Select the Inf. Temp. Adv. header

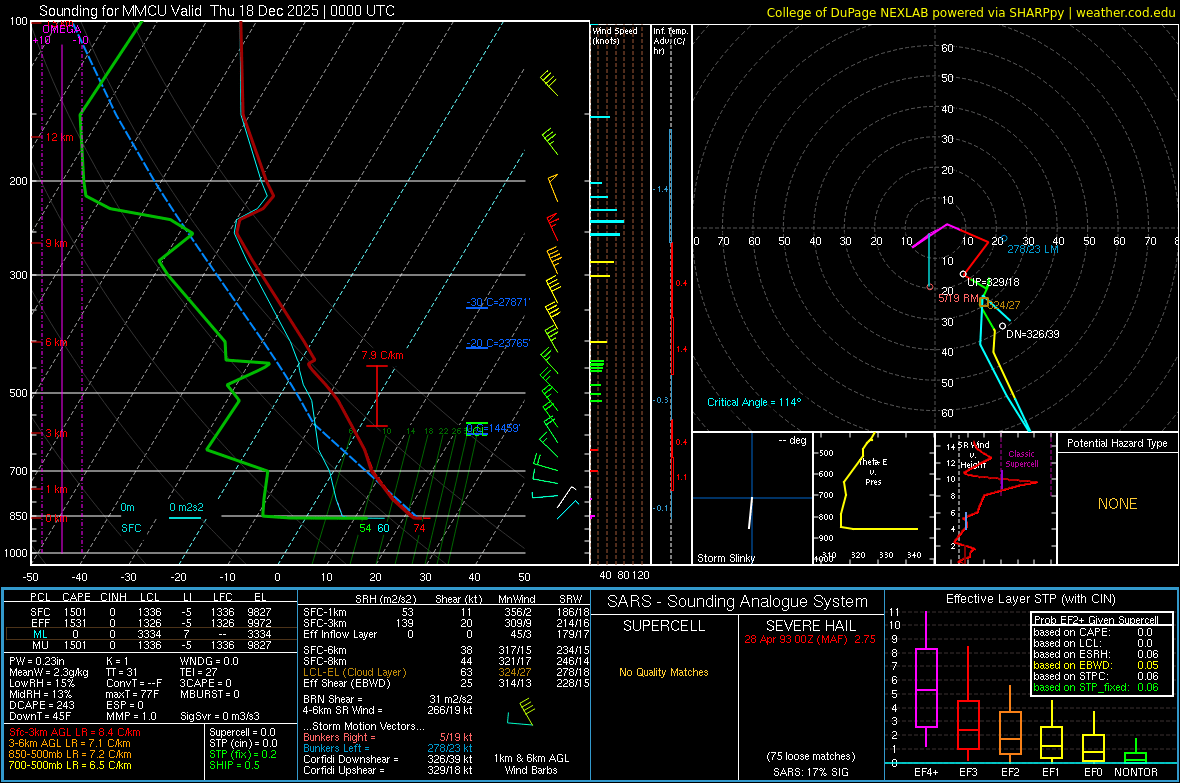point(670,41)
